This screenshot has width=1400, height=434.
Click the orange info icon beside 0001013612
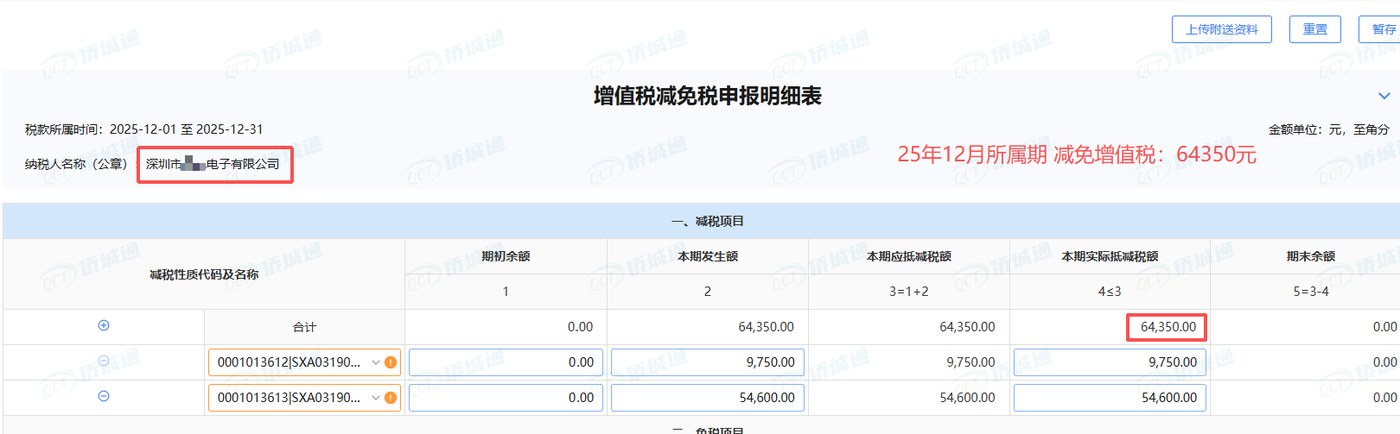[x=391, y=362]
